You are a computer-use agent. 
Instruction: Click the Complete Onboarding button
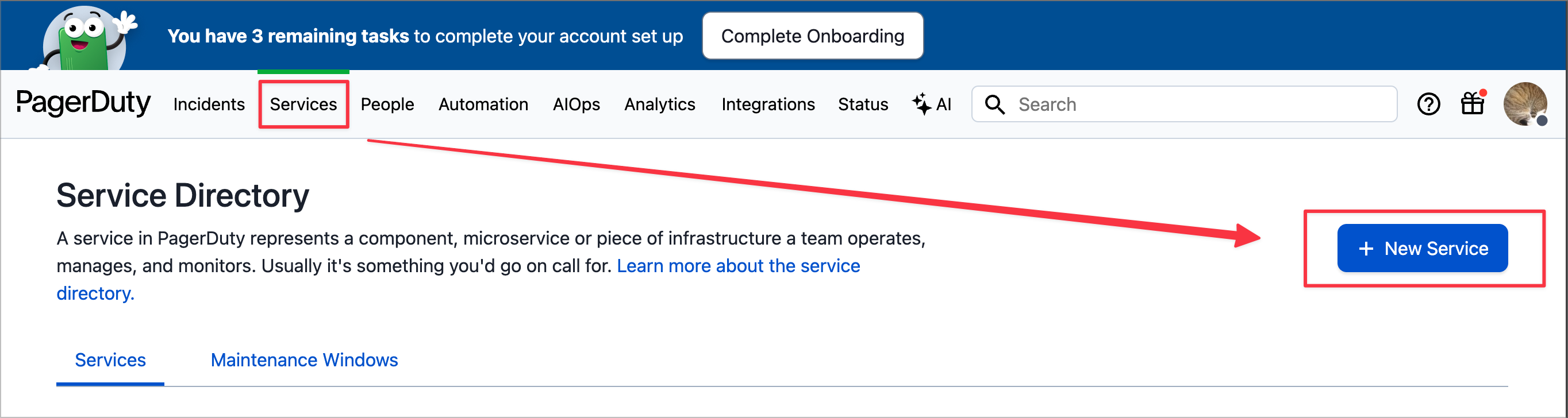[812, 36]
